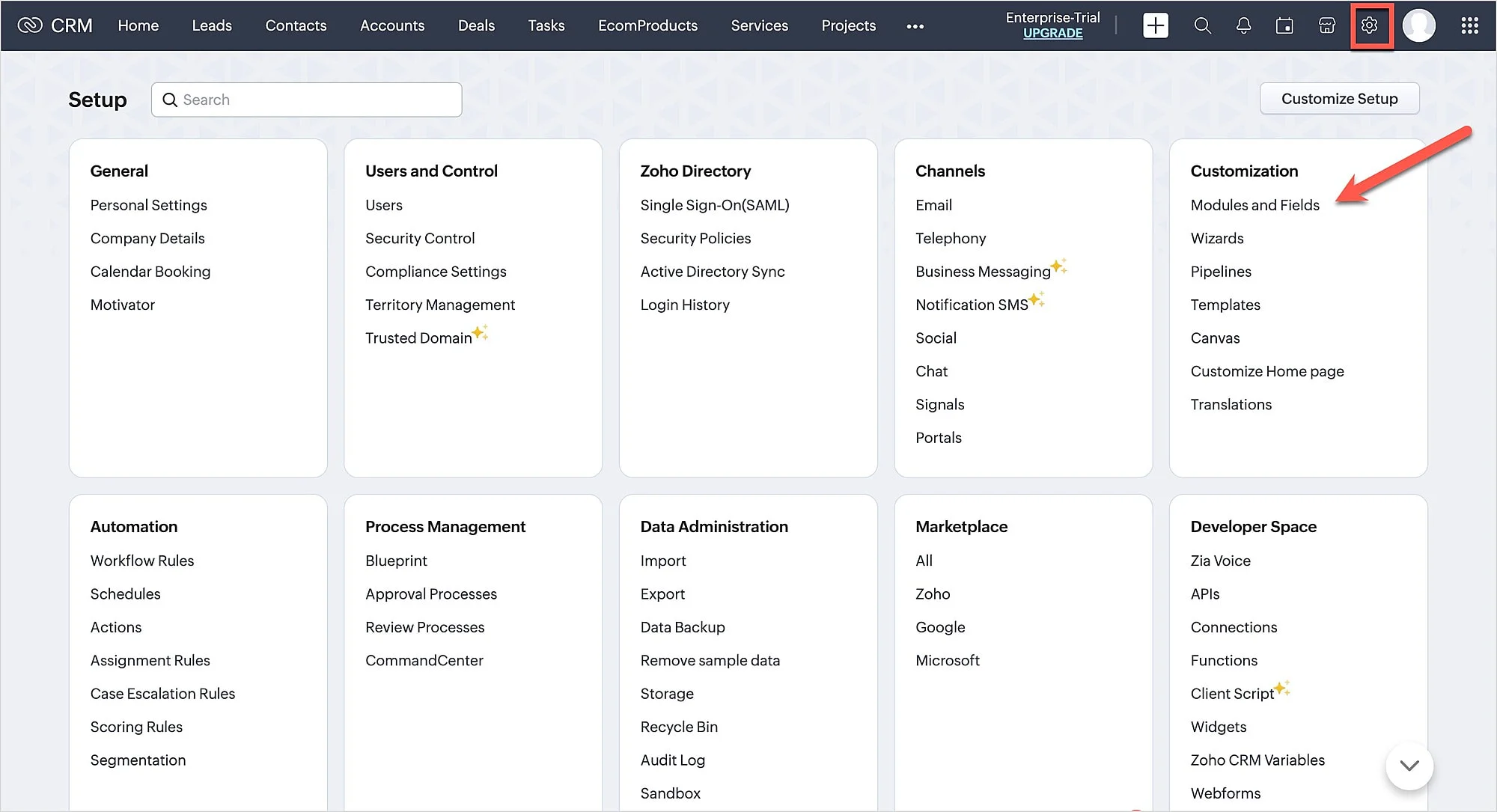Open Territory Management
Viewport: 1497px width, 812px height.
point(440,305)
